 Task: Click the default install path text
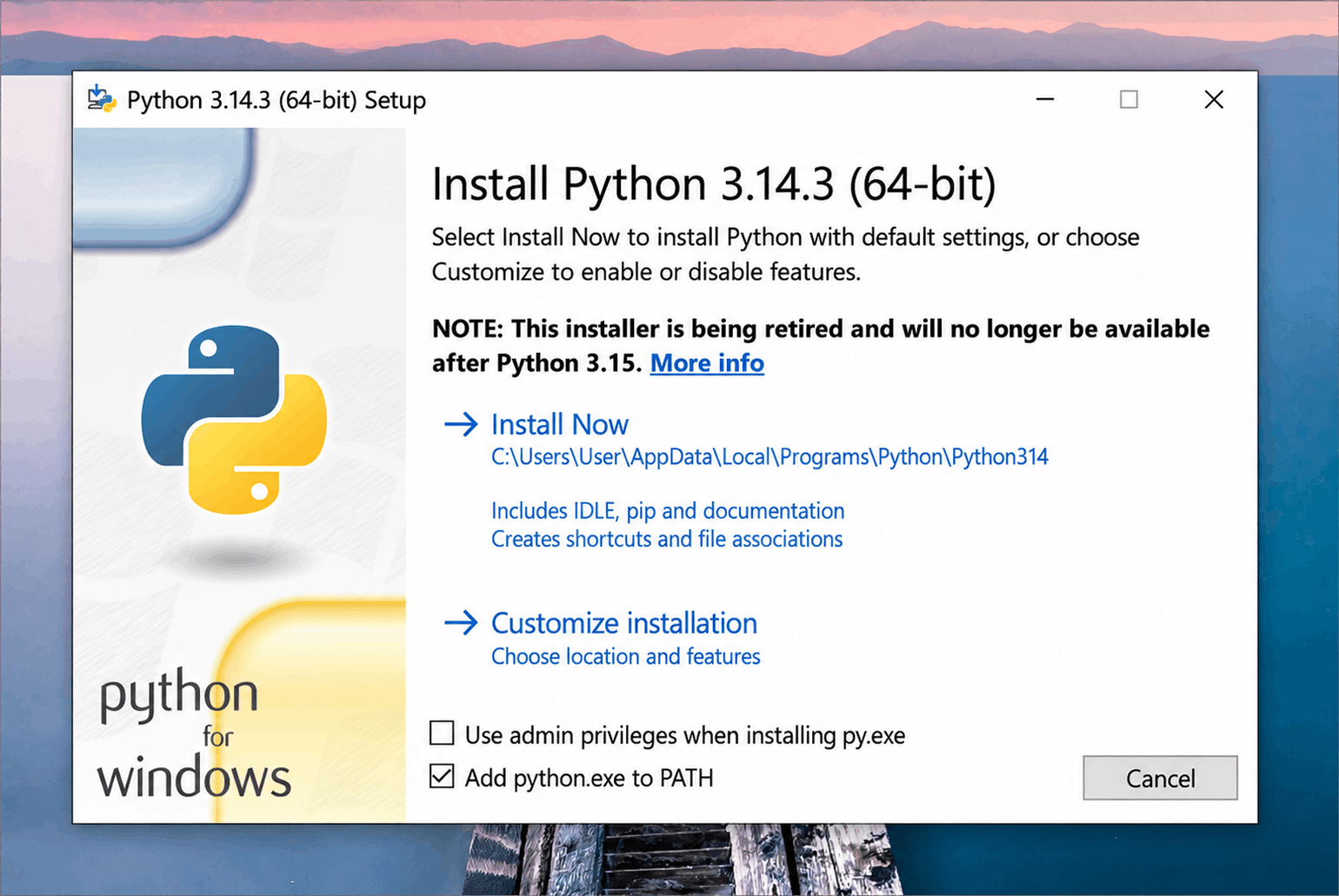(x=769, y=457)
